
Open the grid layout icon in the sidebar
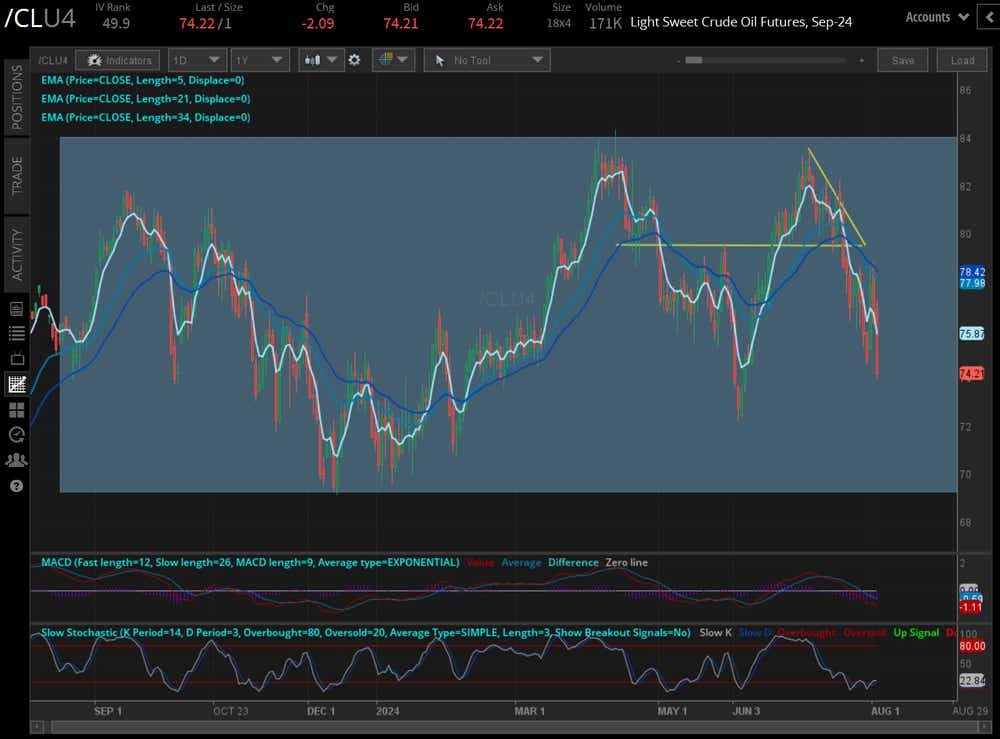tap(15, 410)
